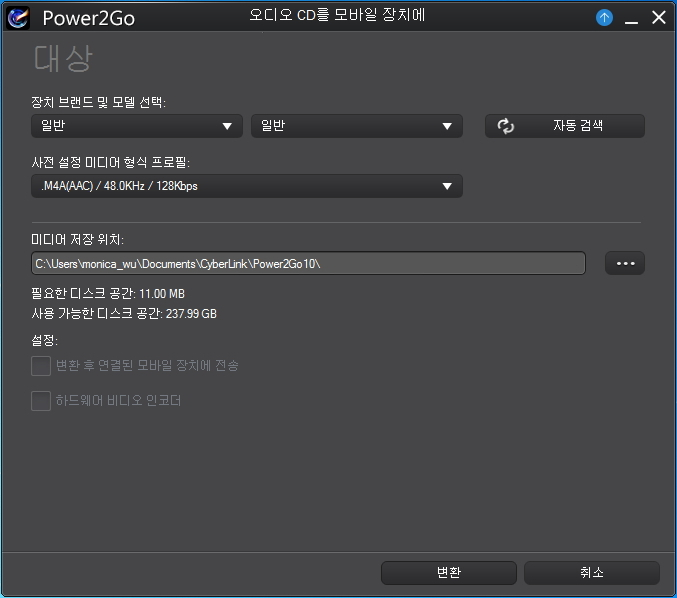The height and width of the screenshot is (598, 677).
Task: Click the 사용 가능한 디스크 공간: 237.99 GB text
Action: (124, 313)
